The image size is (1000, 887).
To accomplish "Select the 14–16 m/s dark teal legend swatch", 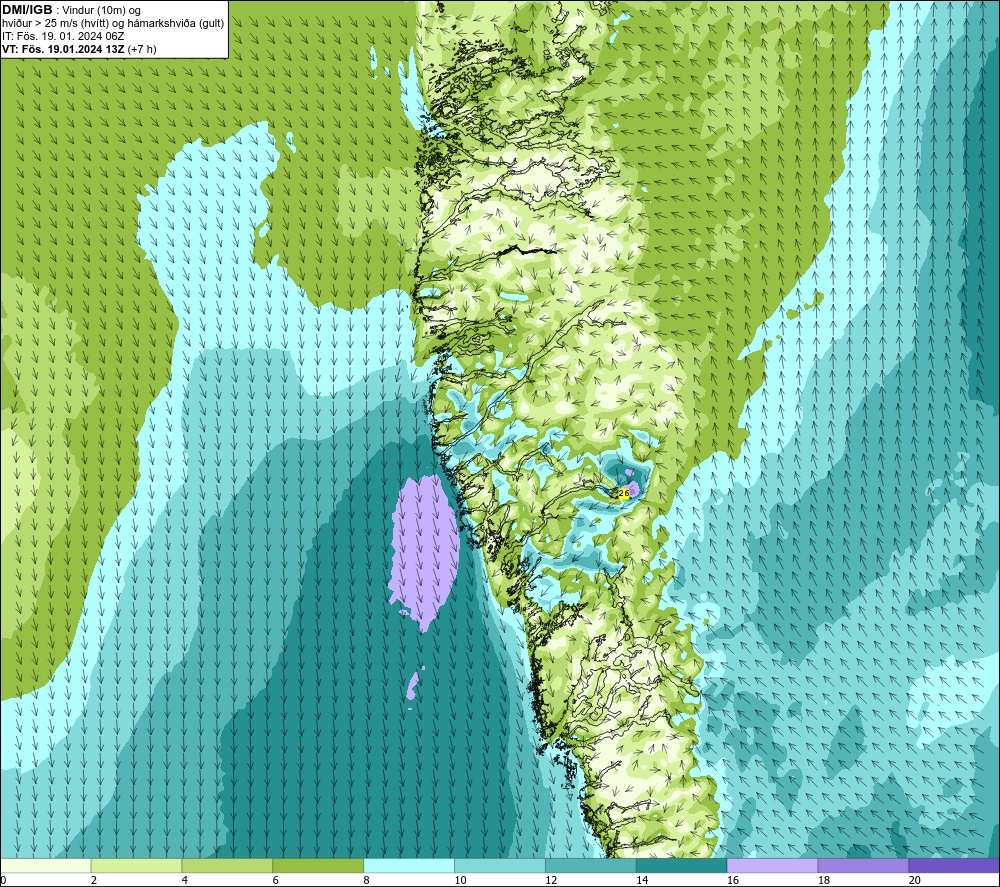I will (x=682, y=865).
